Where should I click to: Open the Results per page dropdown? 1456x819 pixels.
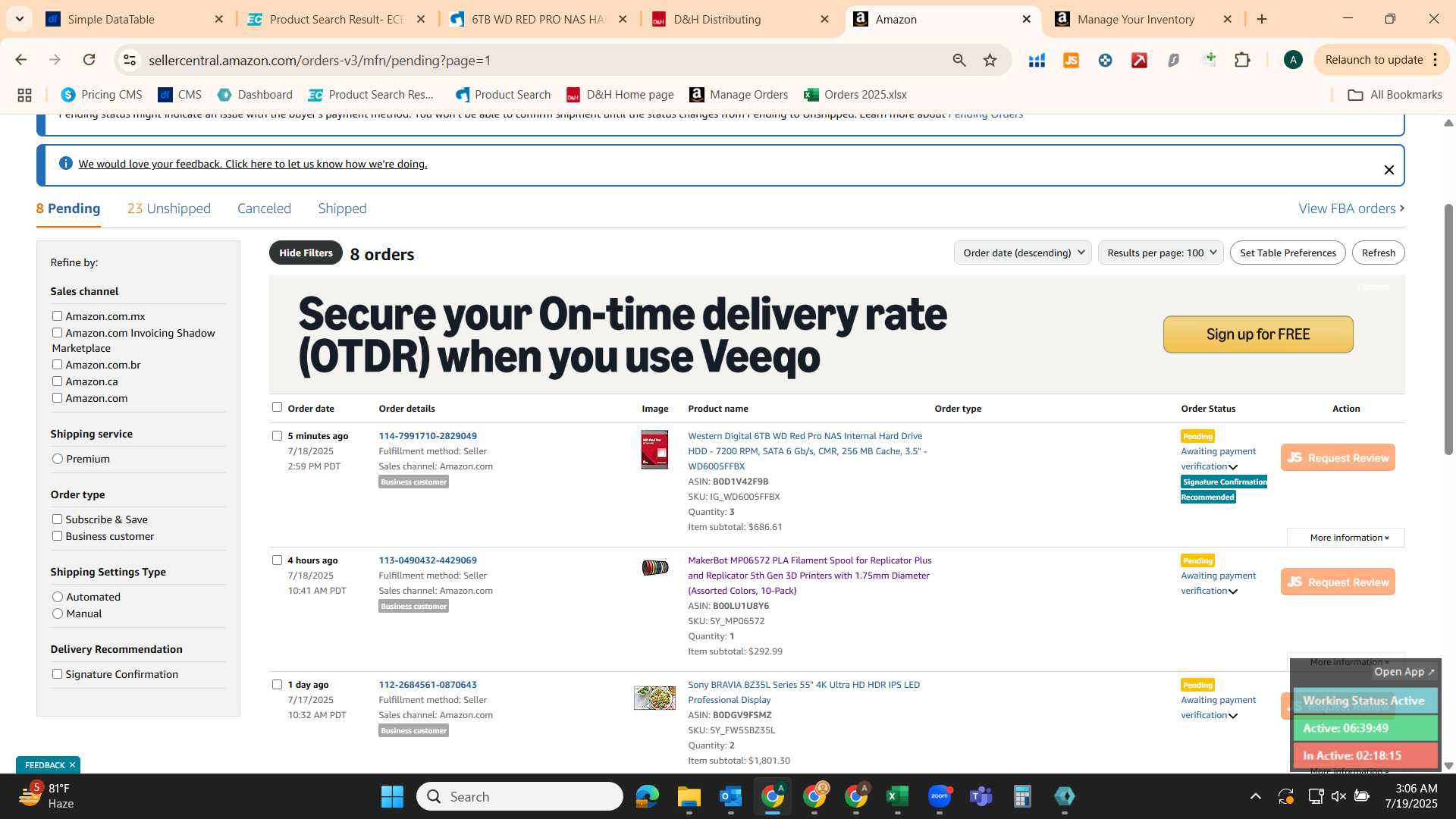pos(1160,253)
